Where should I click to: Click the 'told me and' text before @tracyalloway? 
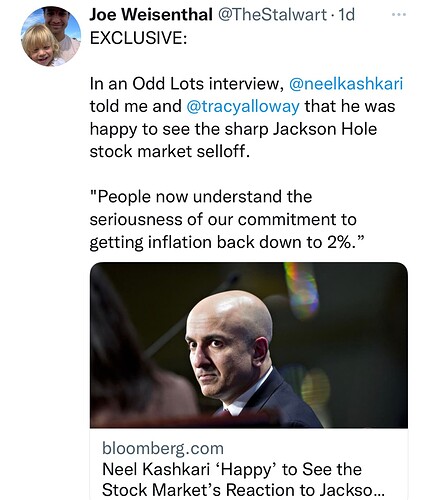(136, 106)
